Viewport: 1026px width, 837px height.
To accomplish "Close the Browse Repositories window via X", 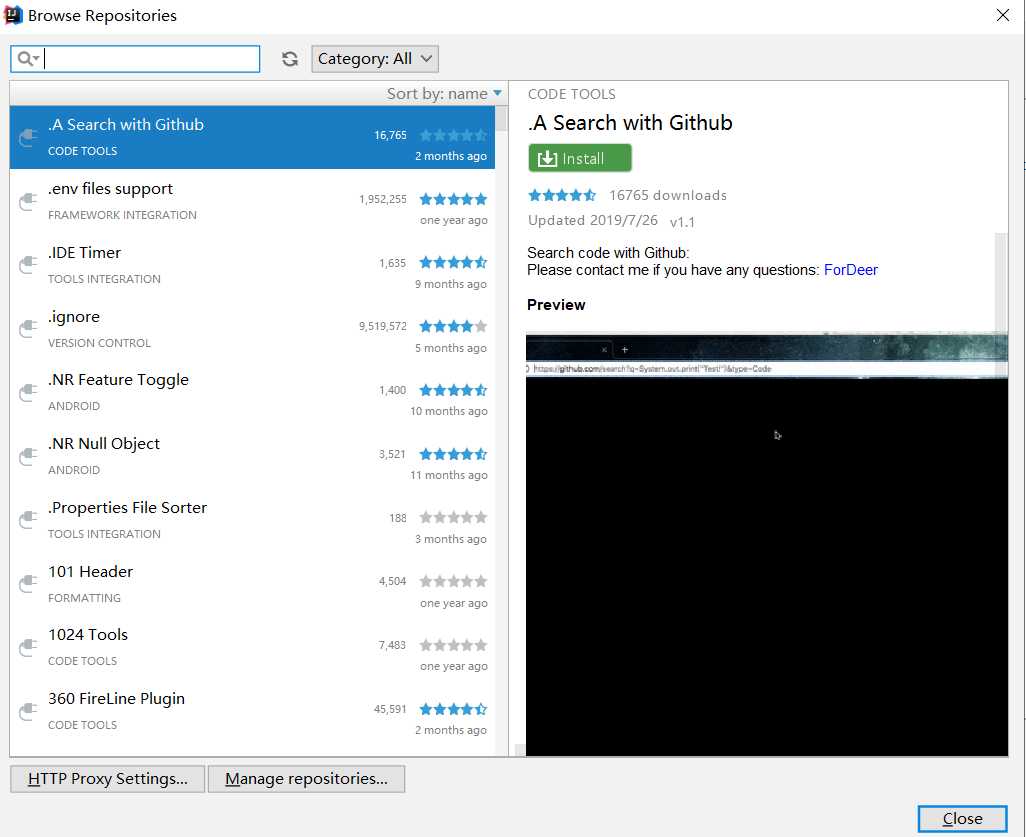I will (x=1002, y=15).
